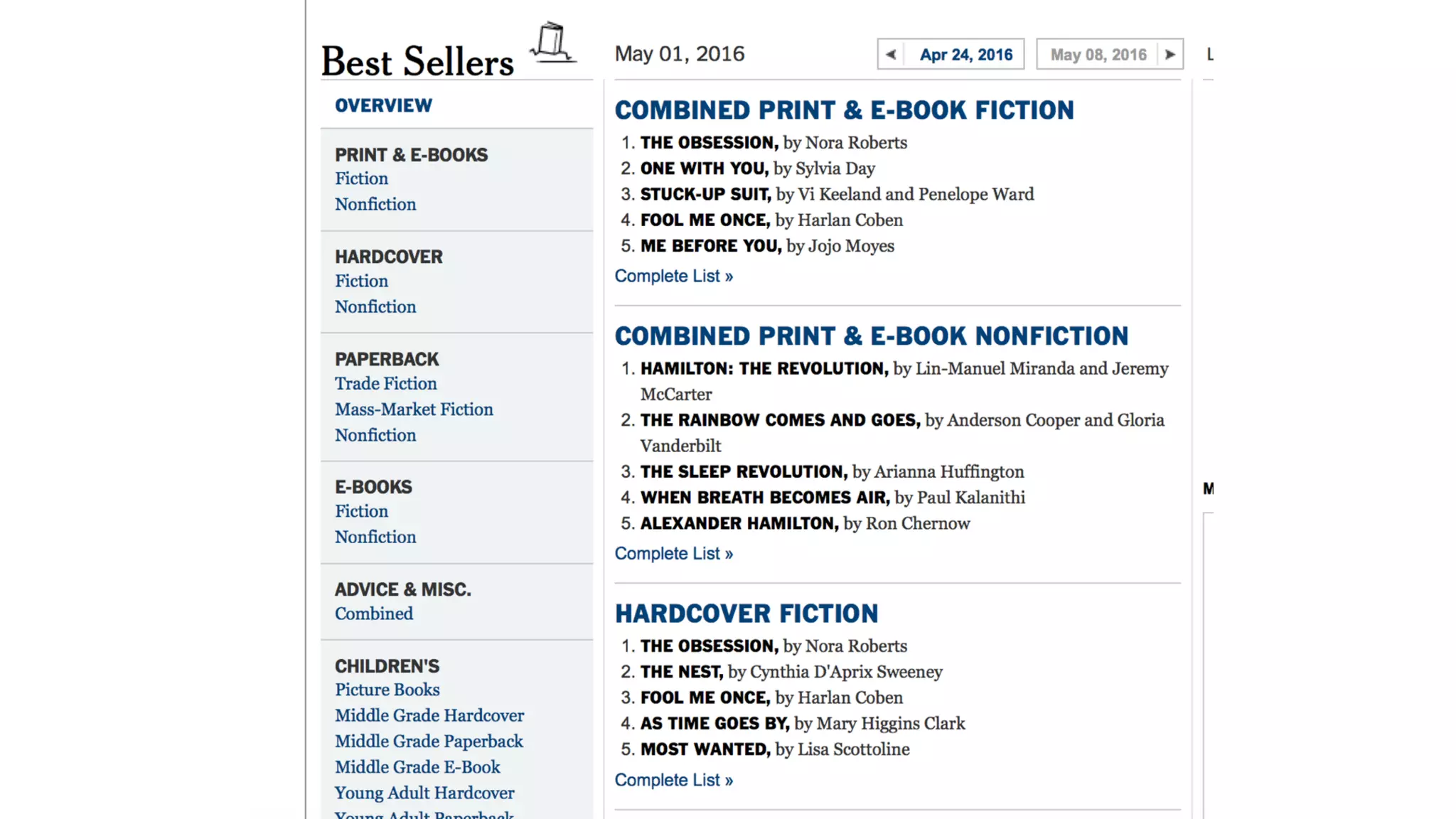Click the Best Sellers book logo icon
Image resolution: width=1456 pixels, height=819 pixels.
(552, 43)
